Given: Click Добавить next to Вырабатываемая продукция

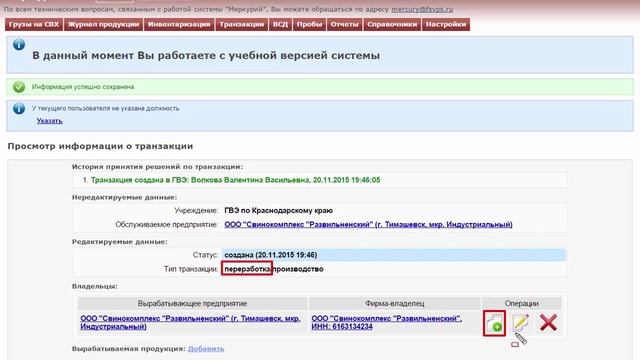Looking at the screenshot, I should coord(206,349).
